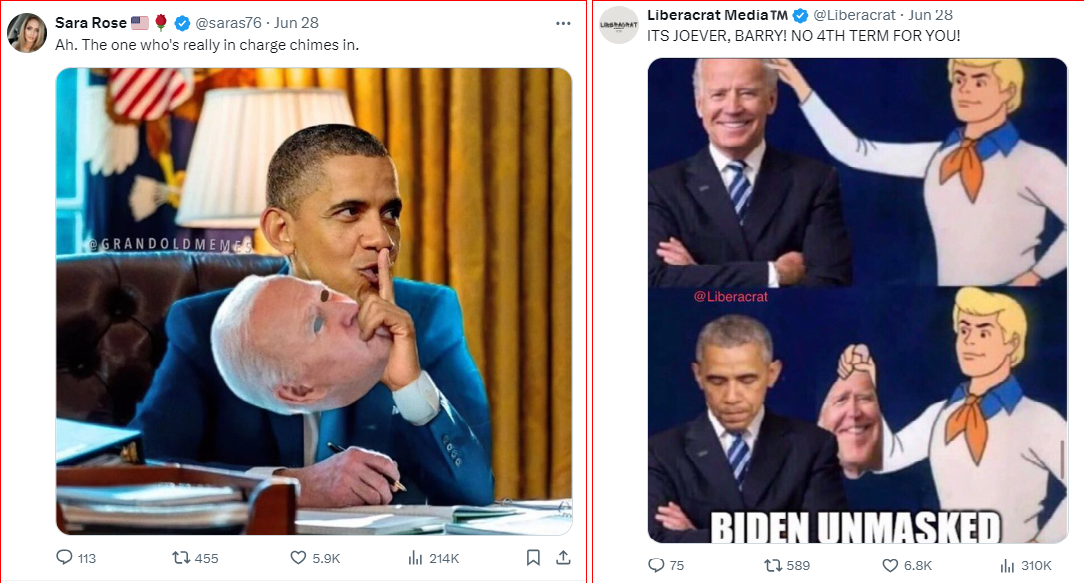Image resolution: width=1084 pixels, height=583 pixels.
Task: Bookmark Sara Rose's post
Action: point(533,557)
